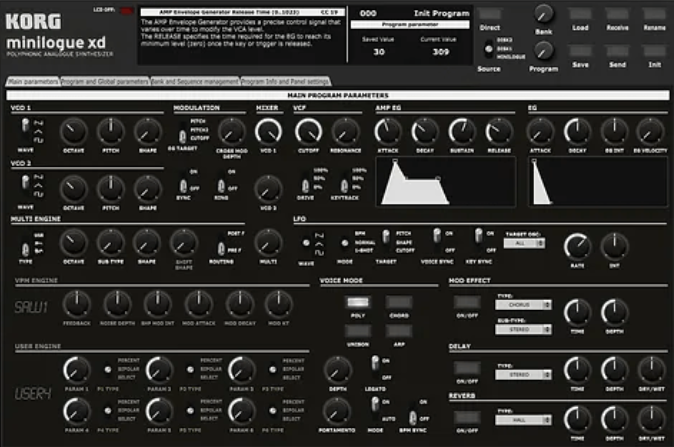674x447 pixels.
Task: Open Program Info and Panel settings tab
Action: [x=285, y=81]
